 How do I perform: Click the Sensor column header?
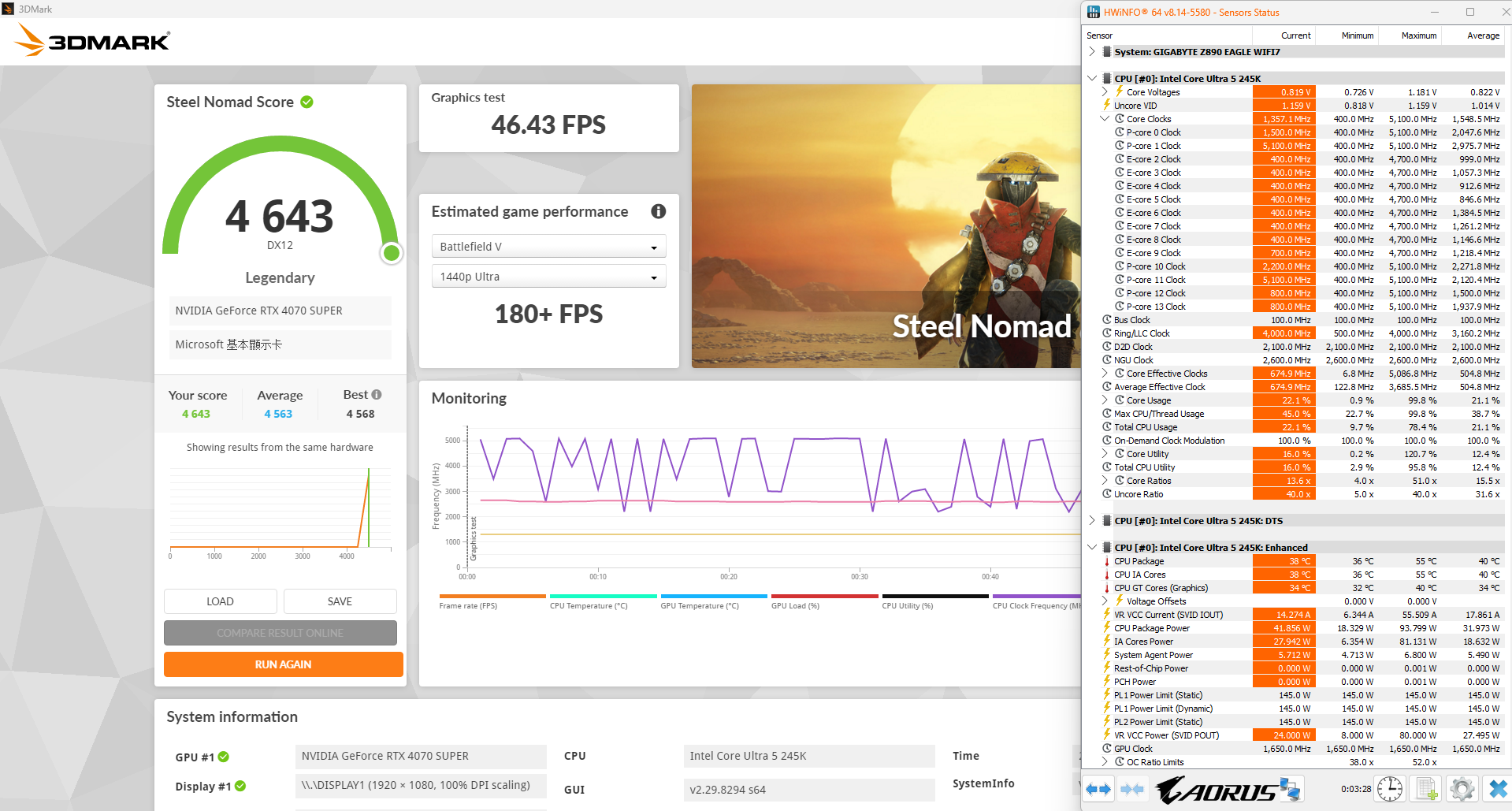(1168, 35)
